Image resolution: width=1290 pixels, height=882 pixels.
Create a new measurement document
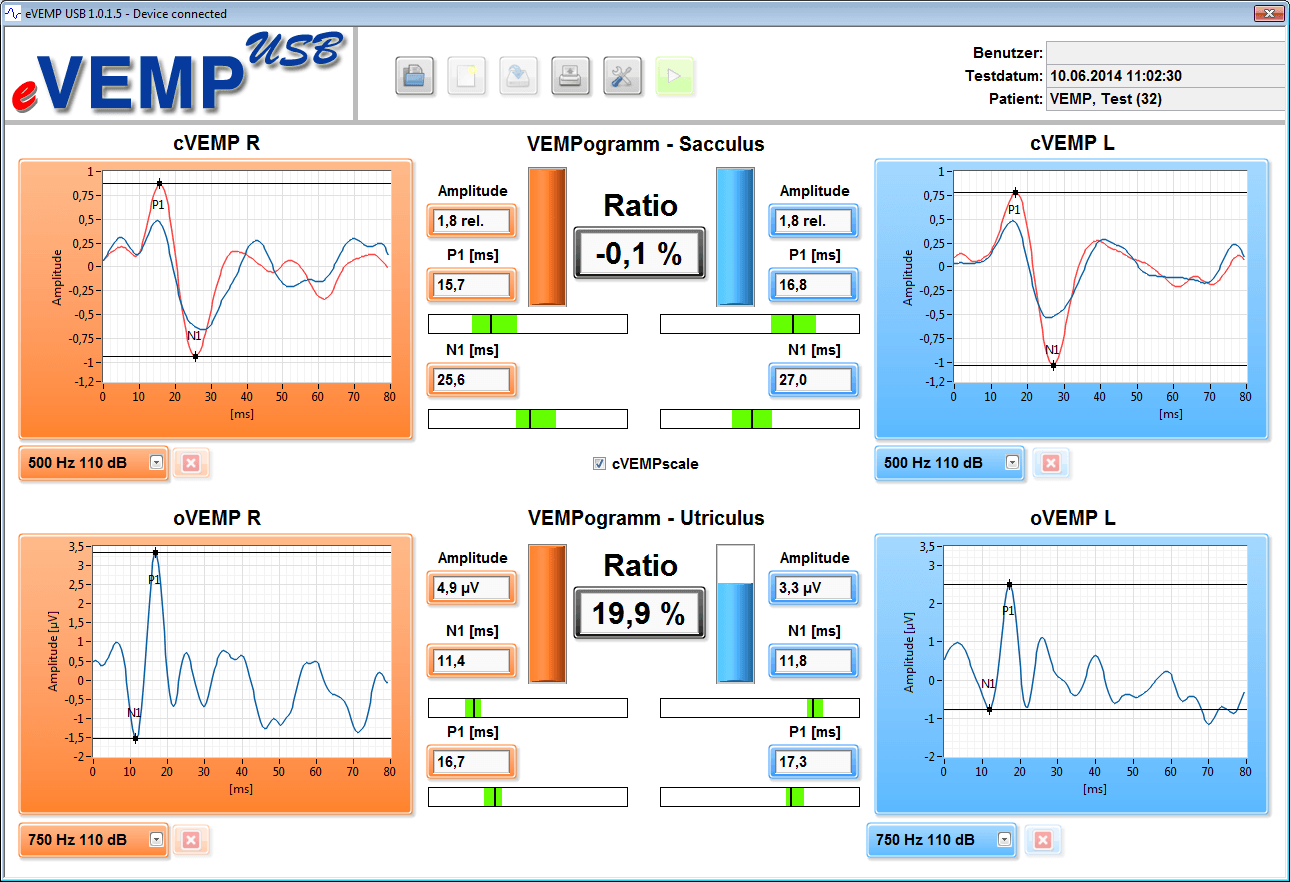click(466, 76)
